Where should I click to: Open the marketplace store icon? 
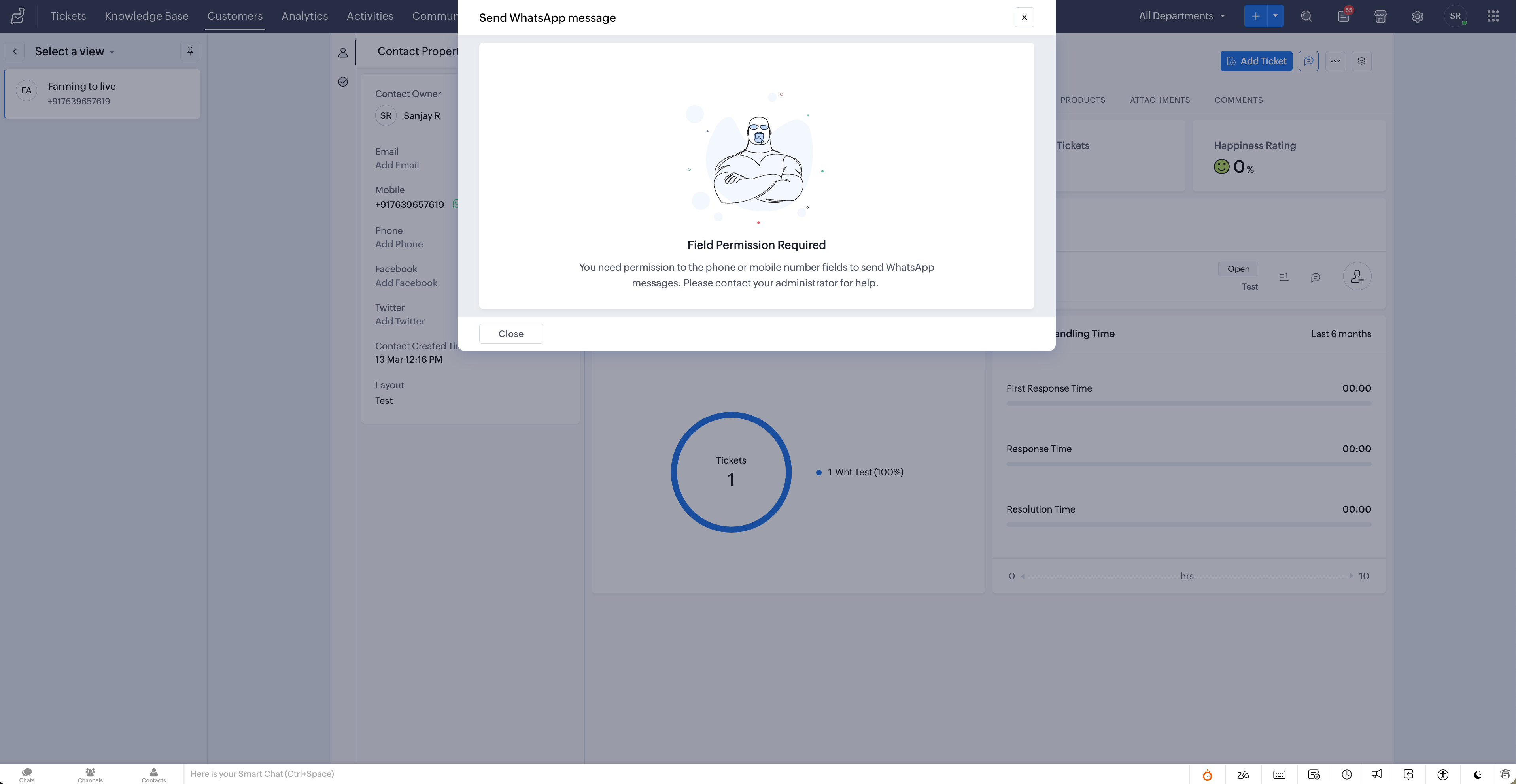click(1380, 17)
